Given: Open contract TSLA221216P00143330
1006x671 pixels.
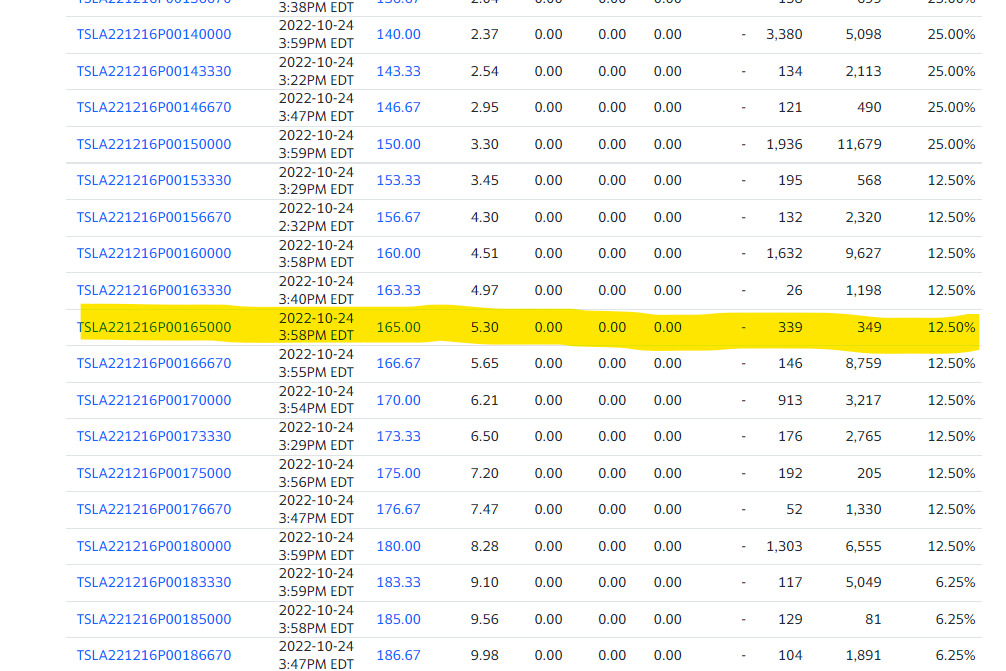Looking at the screenshot, I should click(x=154, y=71).
